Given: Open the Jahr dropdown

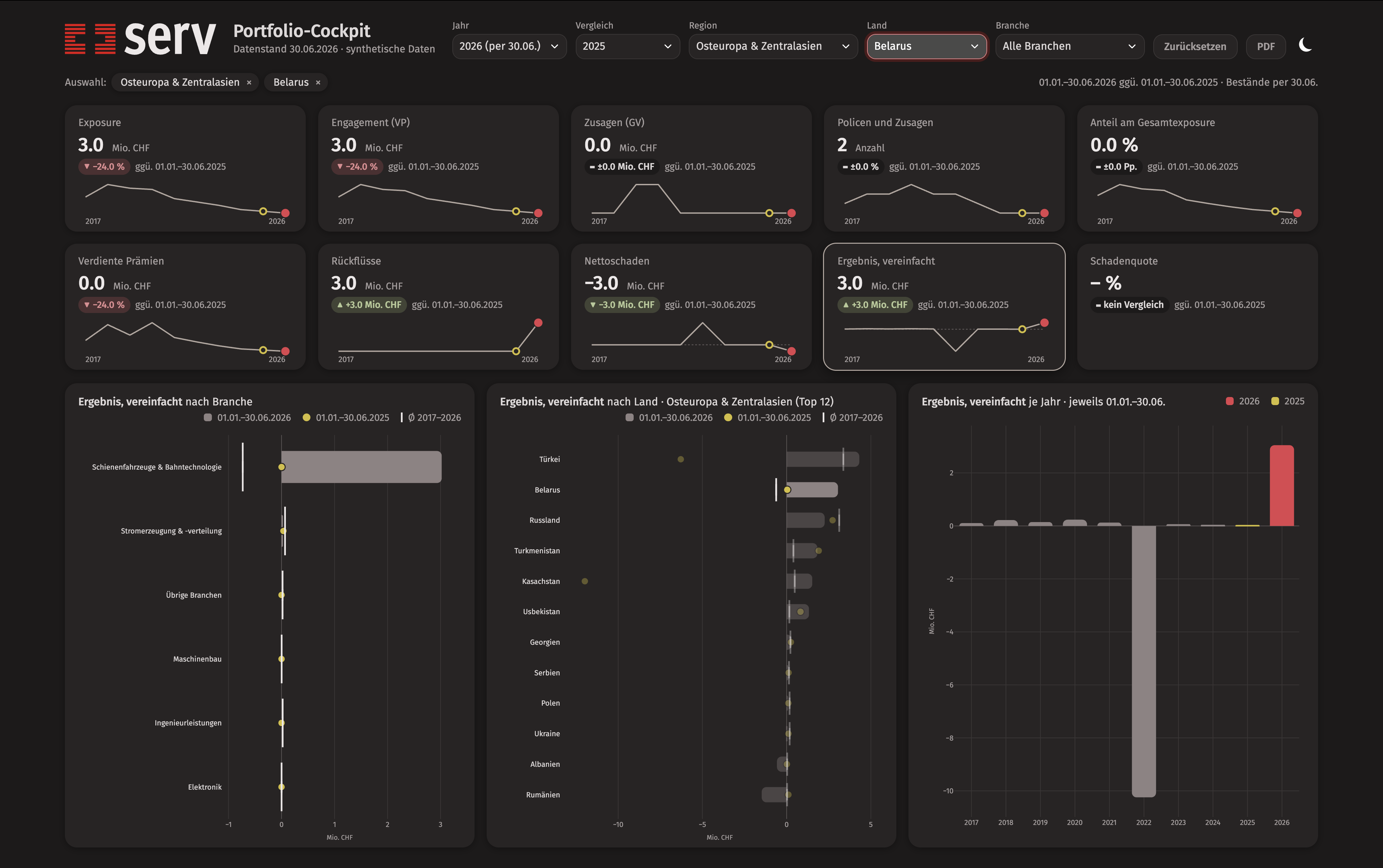Looking at the screenshot, I should (509, 46).
